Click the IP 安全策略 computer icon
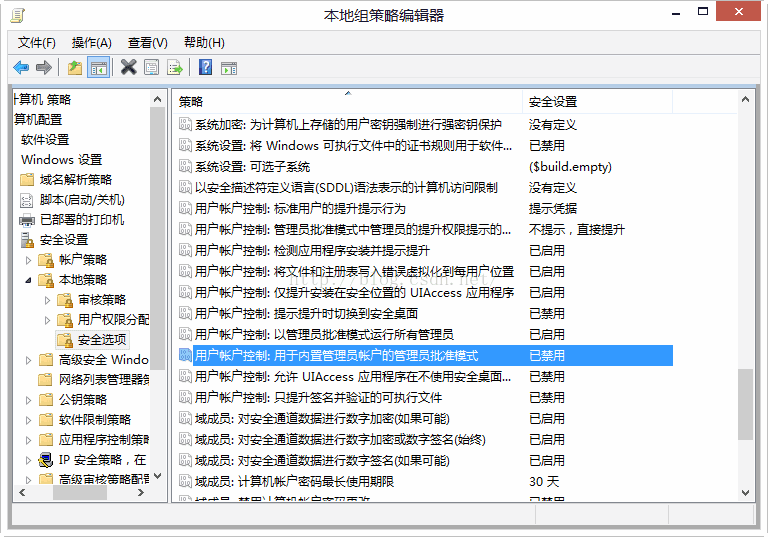The width and height of the screenshot is (768, 537). [46, 460]
